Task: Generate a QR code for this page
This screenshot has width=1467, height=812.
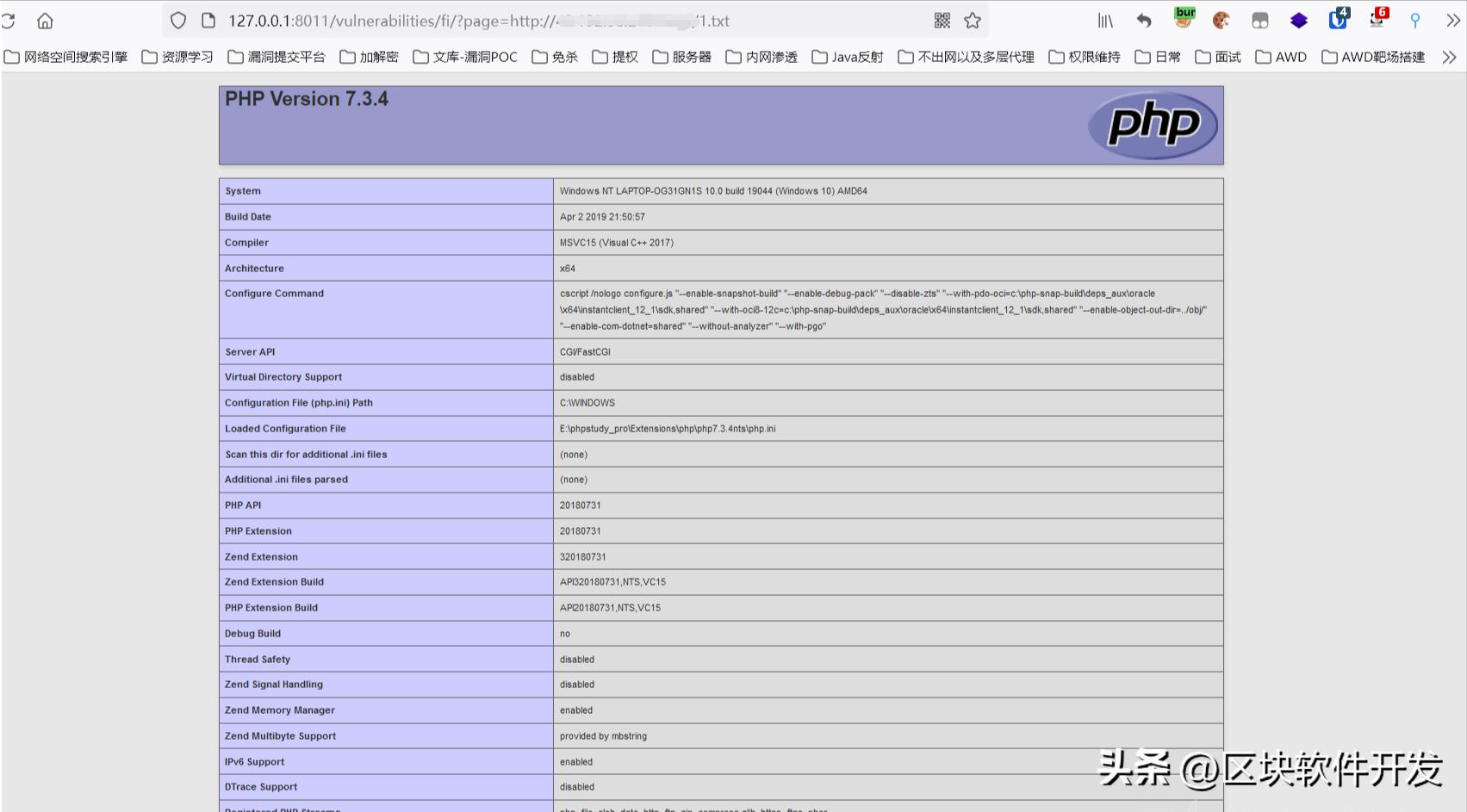Action: (x=940, y=20)
